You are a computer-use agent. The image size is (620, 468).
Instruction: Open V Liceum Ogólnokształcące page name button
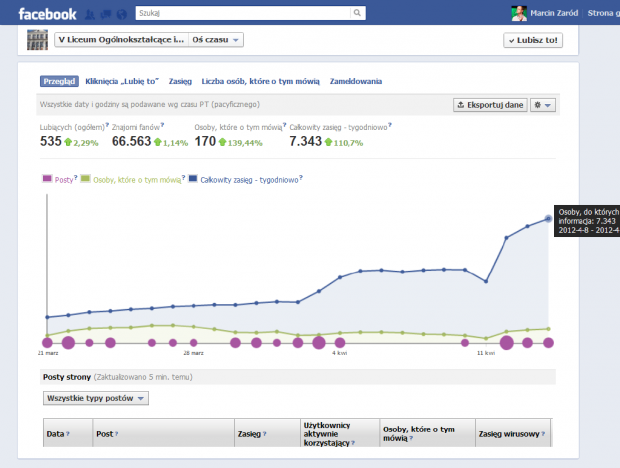[121, 40]
